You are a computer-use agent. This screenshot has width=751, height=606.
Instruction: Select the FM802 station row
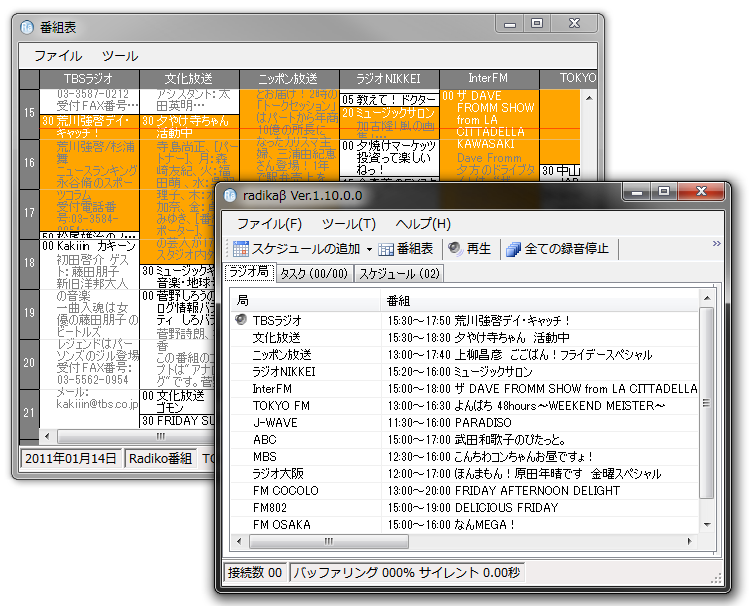[465, 508]
